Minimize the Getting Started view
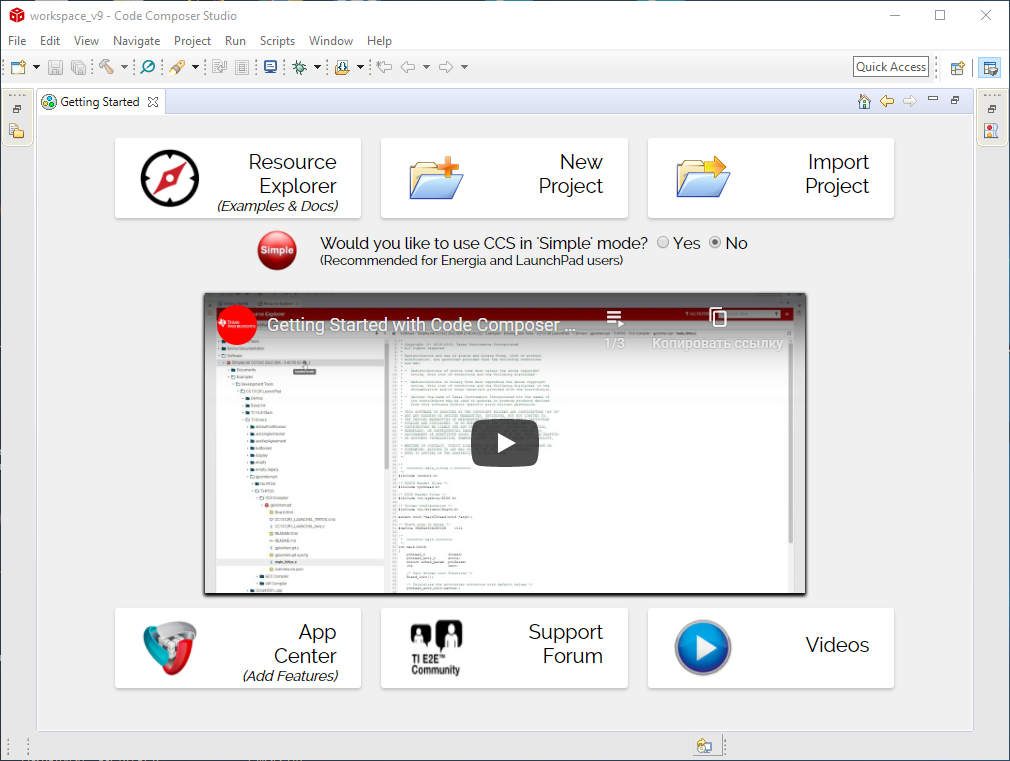The height and width of the screenshot is (761, 1010). point(933,99)
